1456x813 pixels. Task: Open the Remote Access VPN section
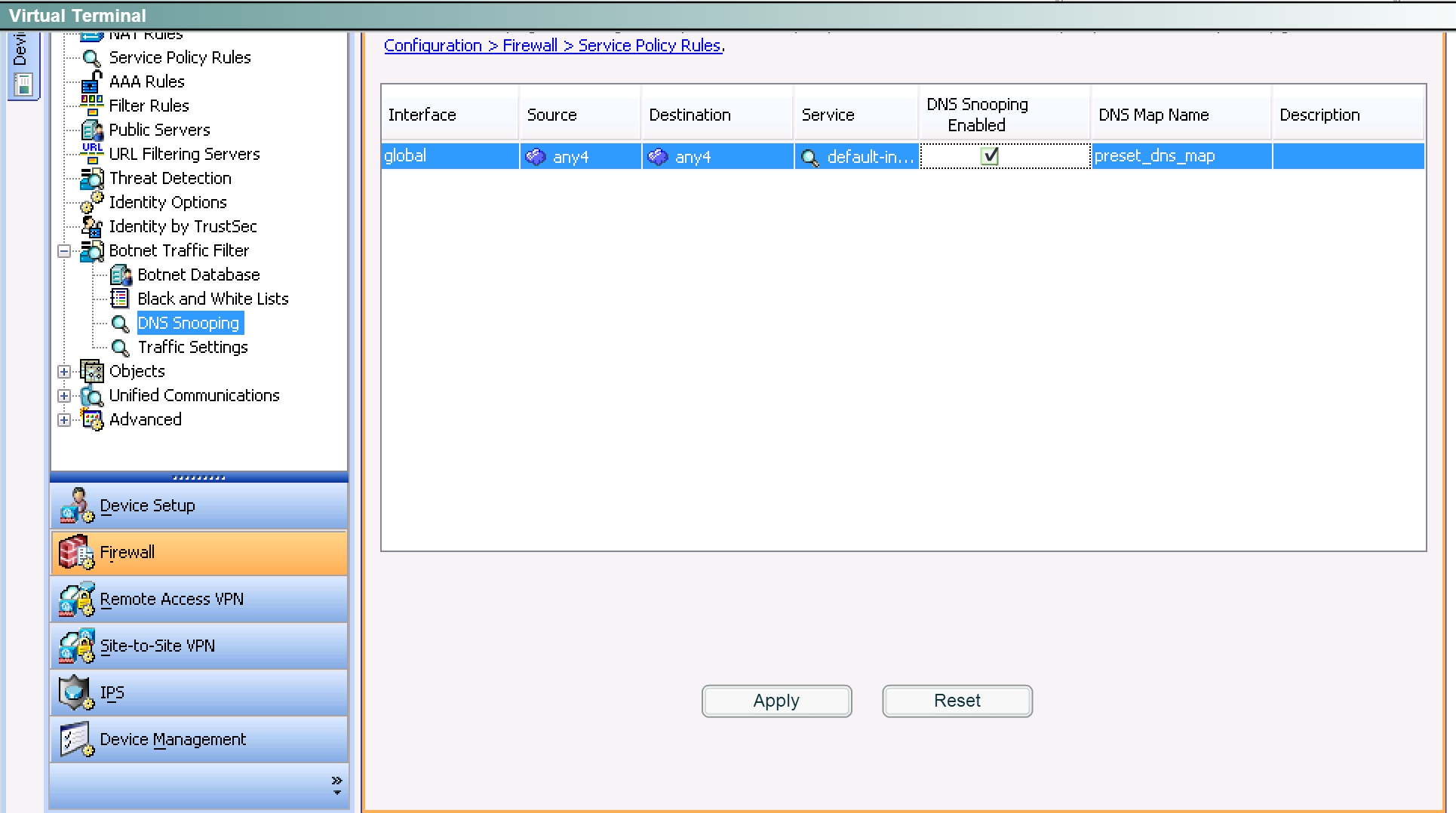(x=199, y=599)
